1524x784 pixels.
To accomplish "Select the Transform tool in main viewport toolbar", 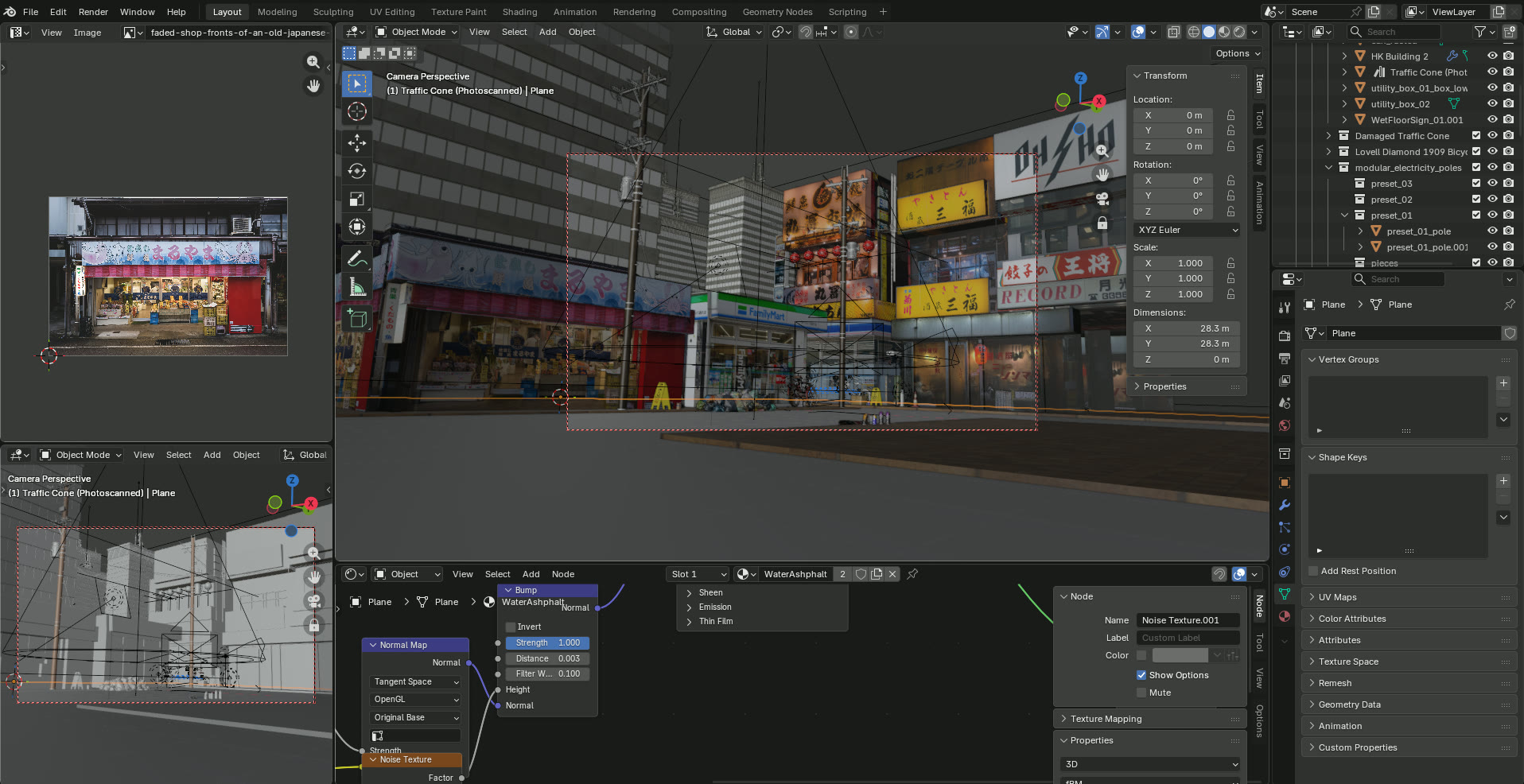I will 357,227.
